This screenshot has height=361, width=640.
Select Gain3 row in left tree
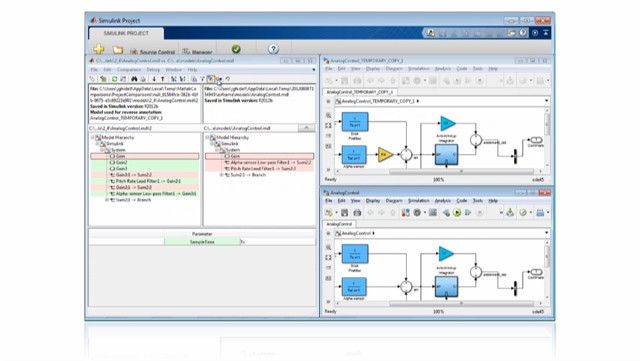(145, 168)
